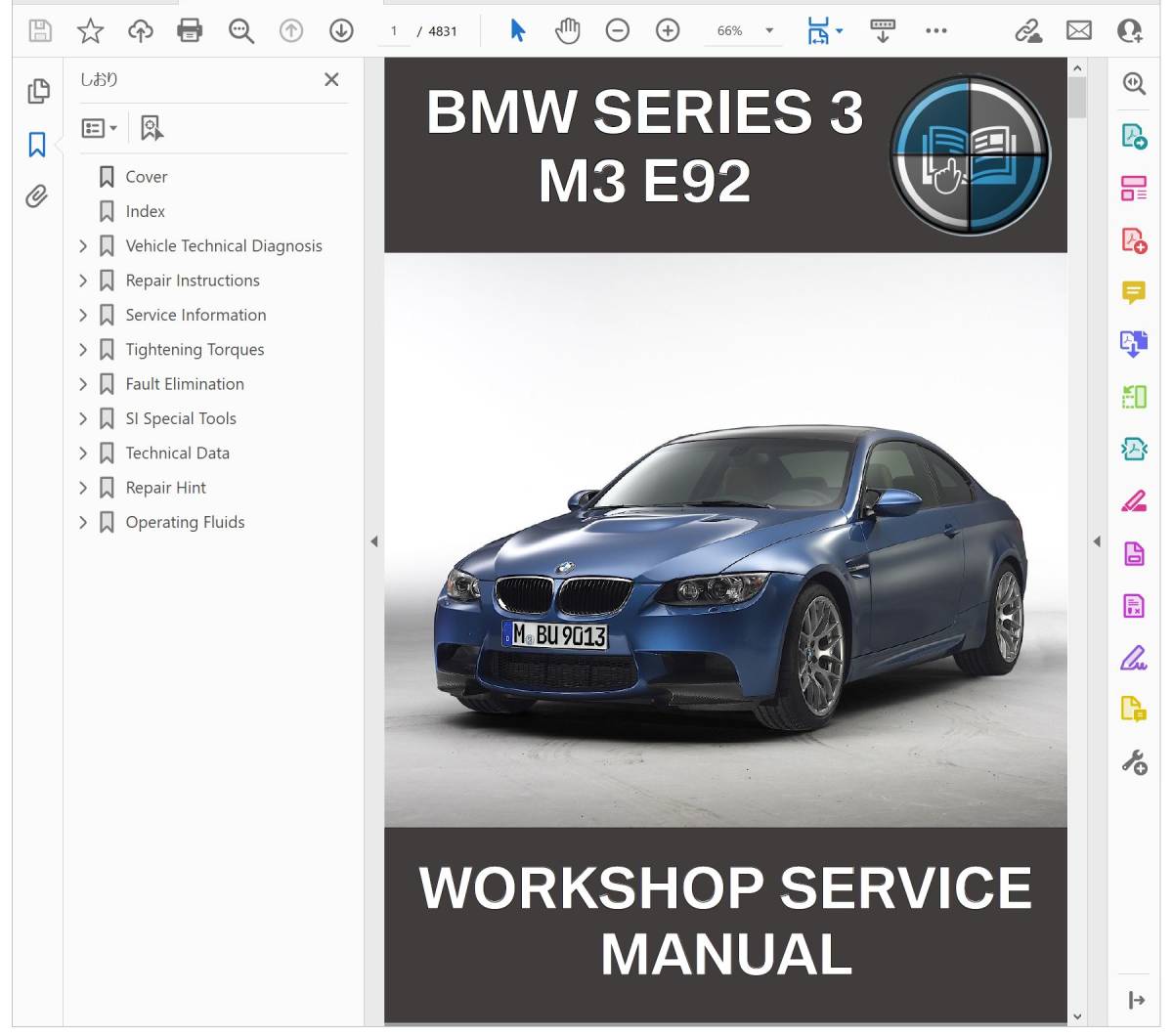The image size is (1173, 1036).
Task: Click the scrolling mode toolbar icon
Action: pos(883,31)
